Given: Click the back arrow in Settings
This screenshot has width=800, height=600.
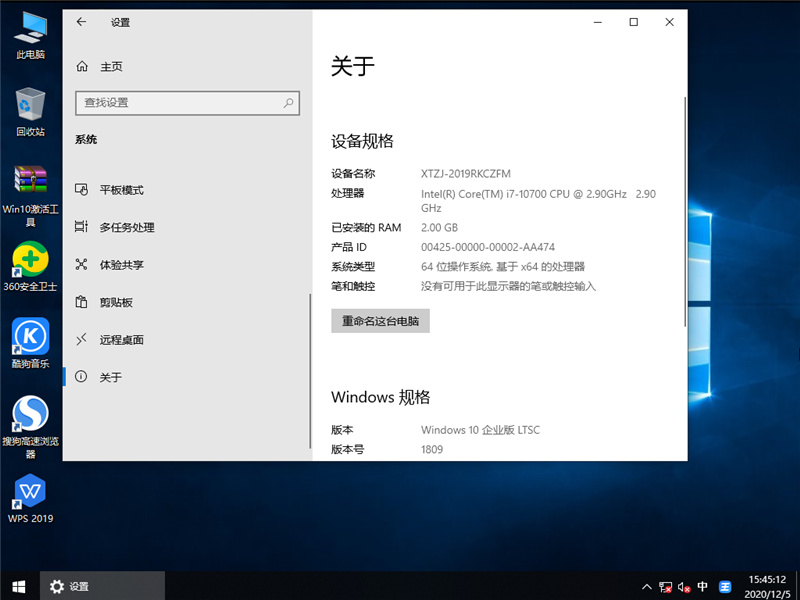Looking at the screenshot, I should pos(81,22).
